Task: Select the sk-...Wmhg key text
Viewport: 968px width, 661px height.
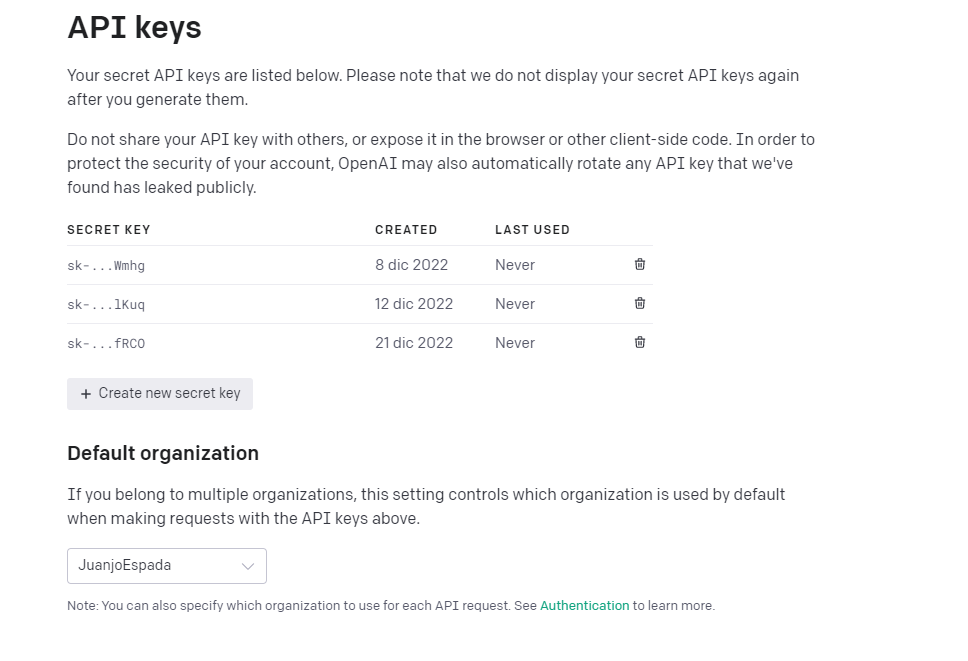Action: [x=106, y=266]
